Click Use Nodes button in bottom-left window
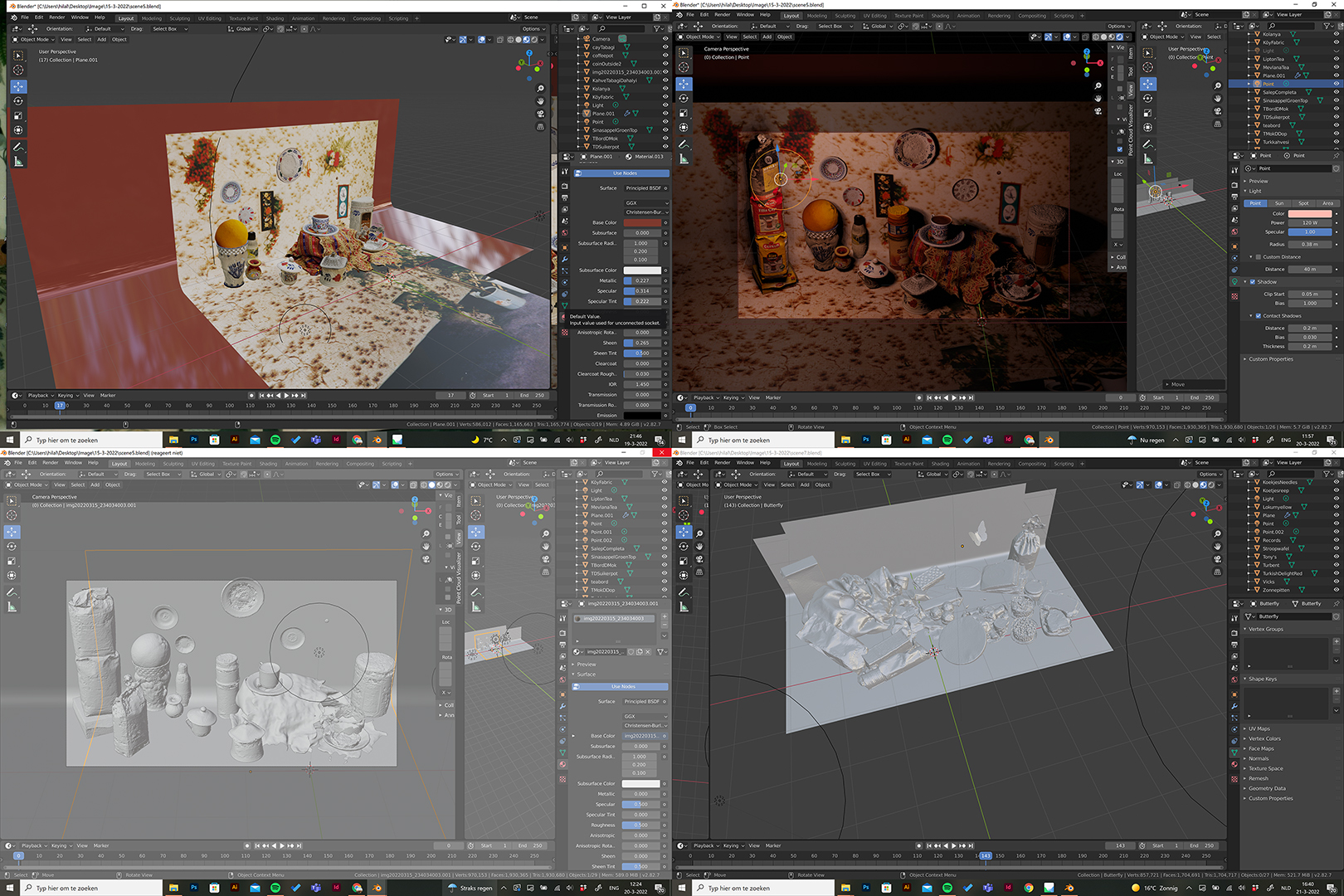The image size is (1344, 896). point(621,687)
